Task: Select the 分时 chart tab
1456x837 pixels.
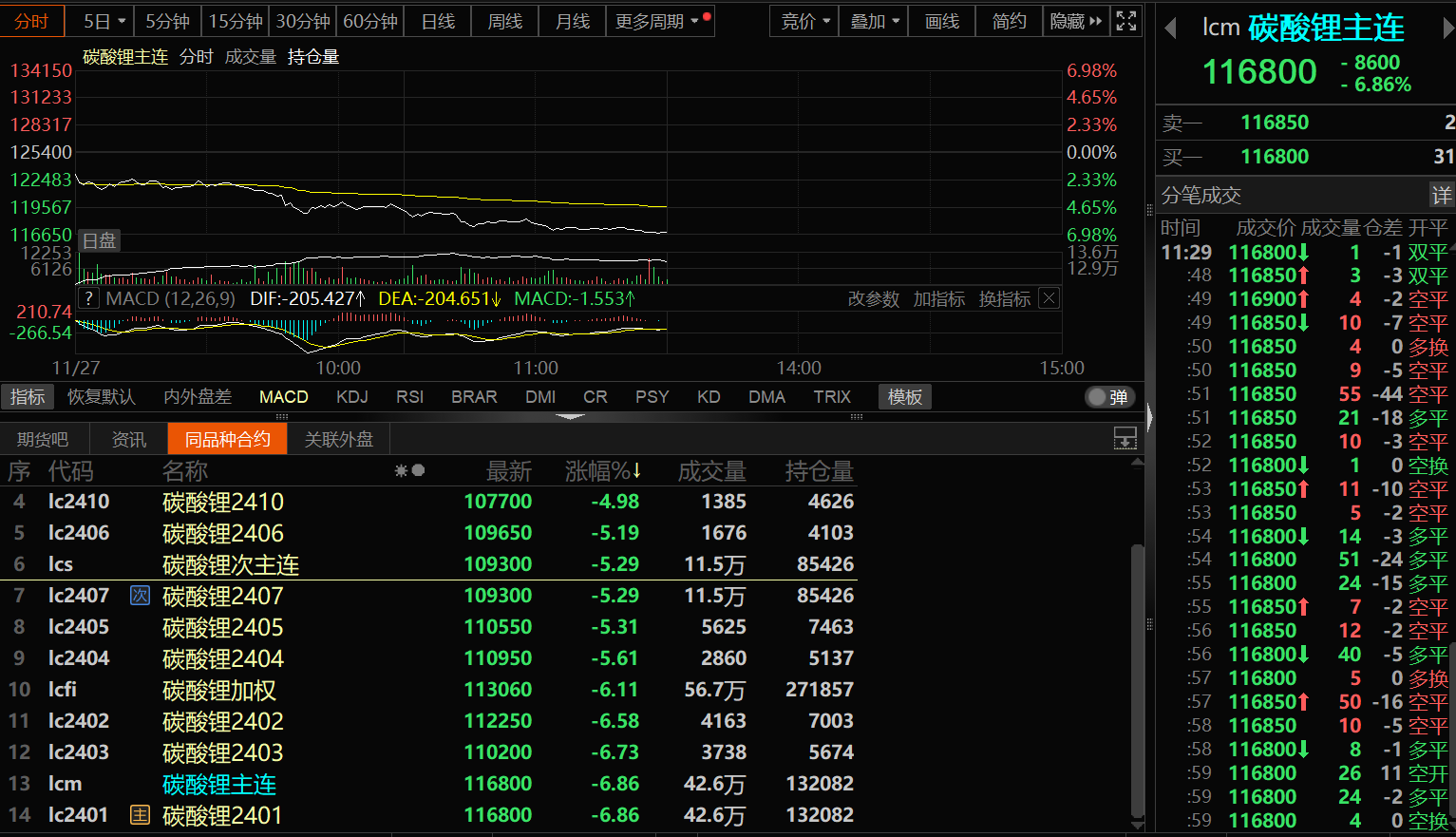Action: [x=32, y=21]
